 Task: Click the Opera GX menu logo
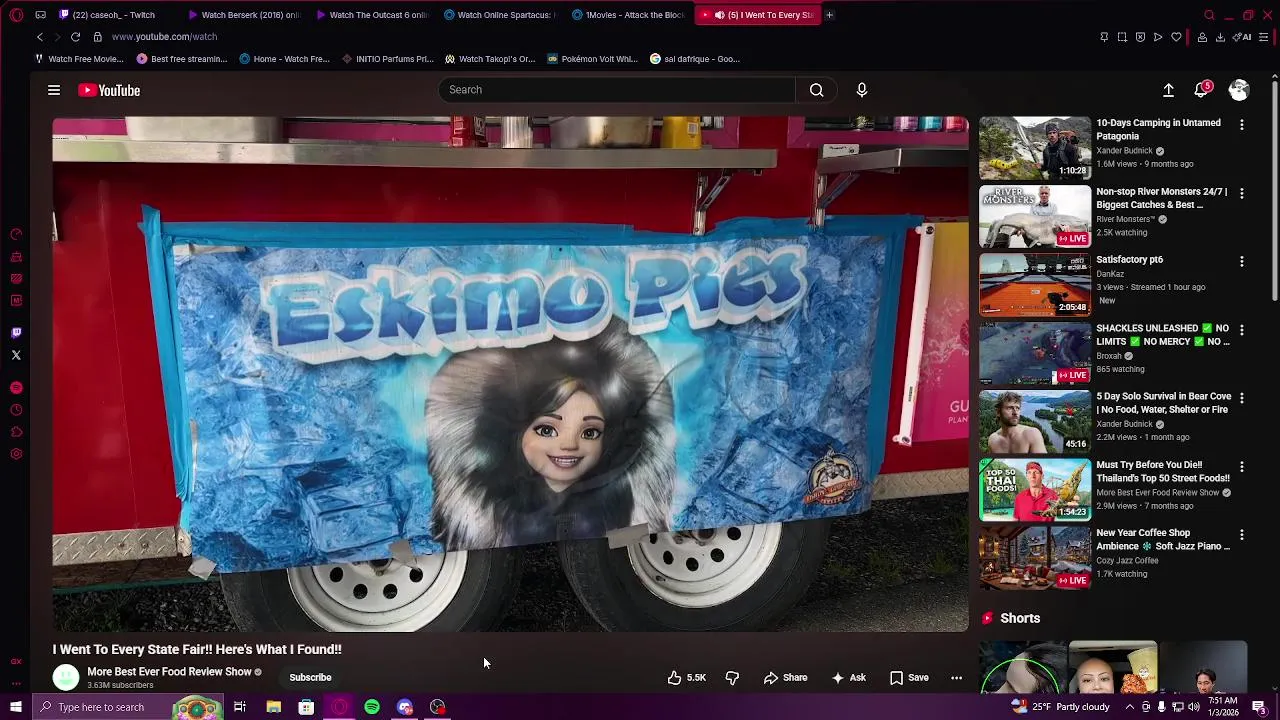click(16, 15)
